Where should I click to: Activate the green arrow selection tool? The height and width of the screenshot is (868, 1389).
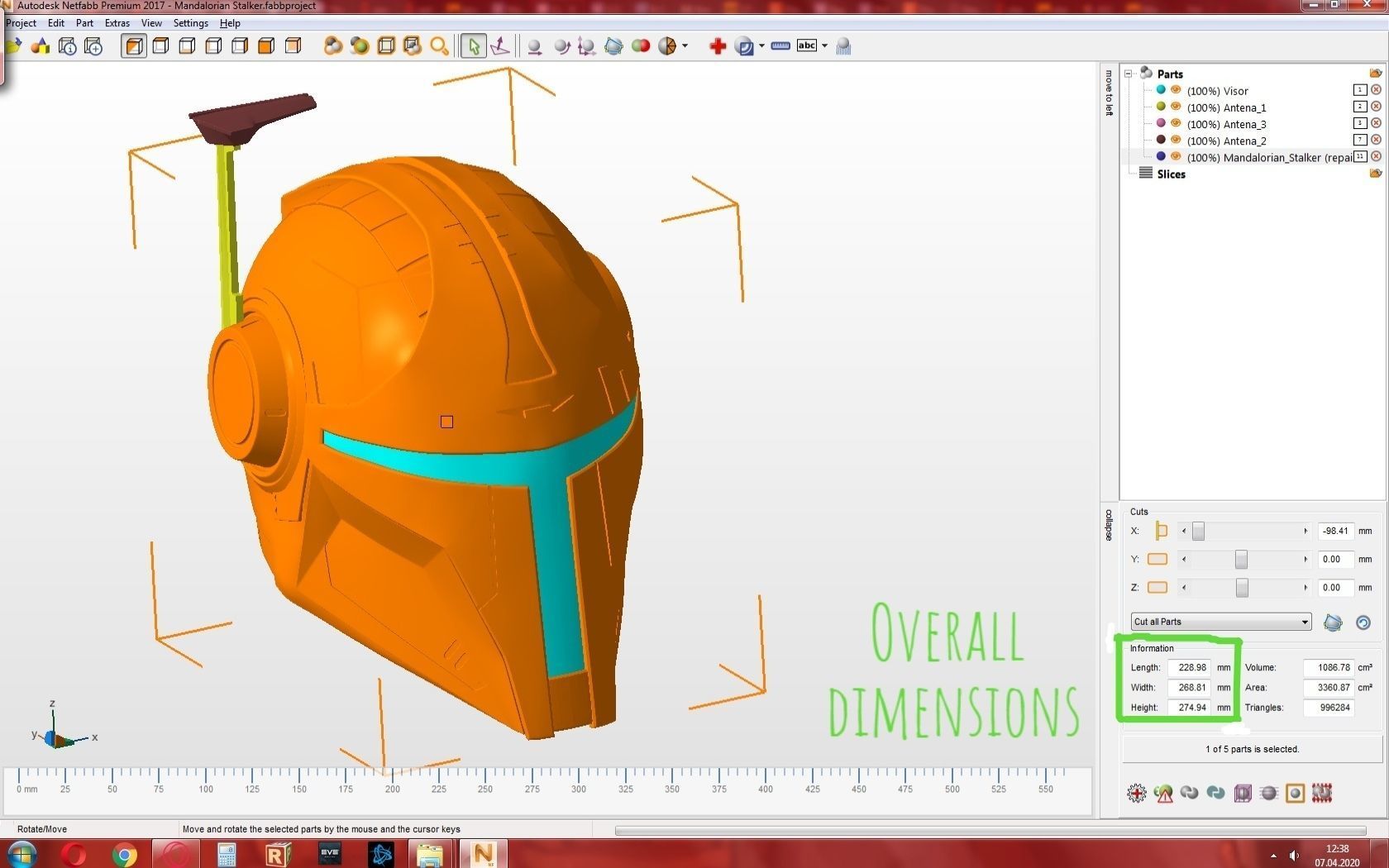coord(473,46)
